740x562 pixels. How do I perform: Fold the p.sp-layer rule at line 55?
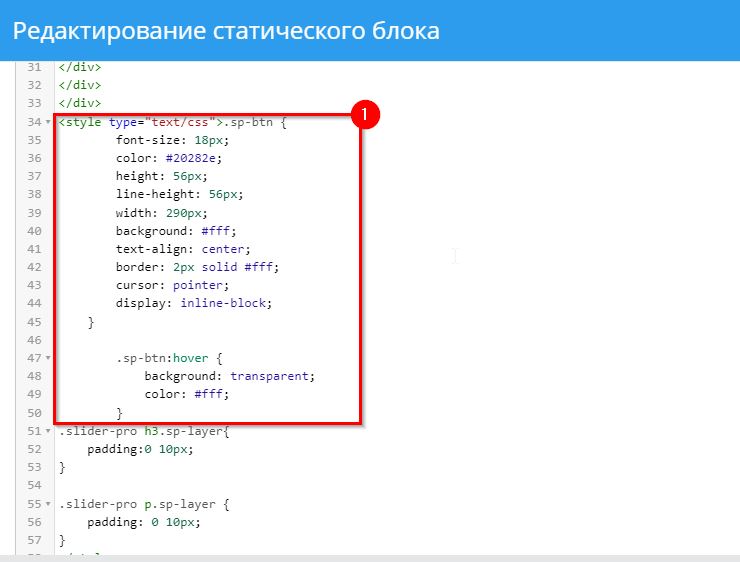pyautogui.click(x=48, y=504)
